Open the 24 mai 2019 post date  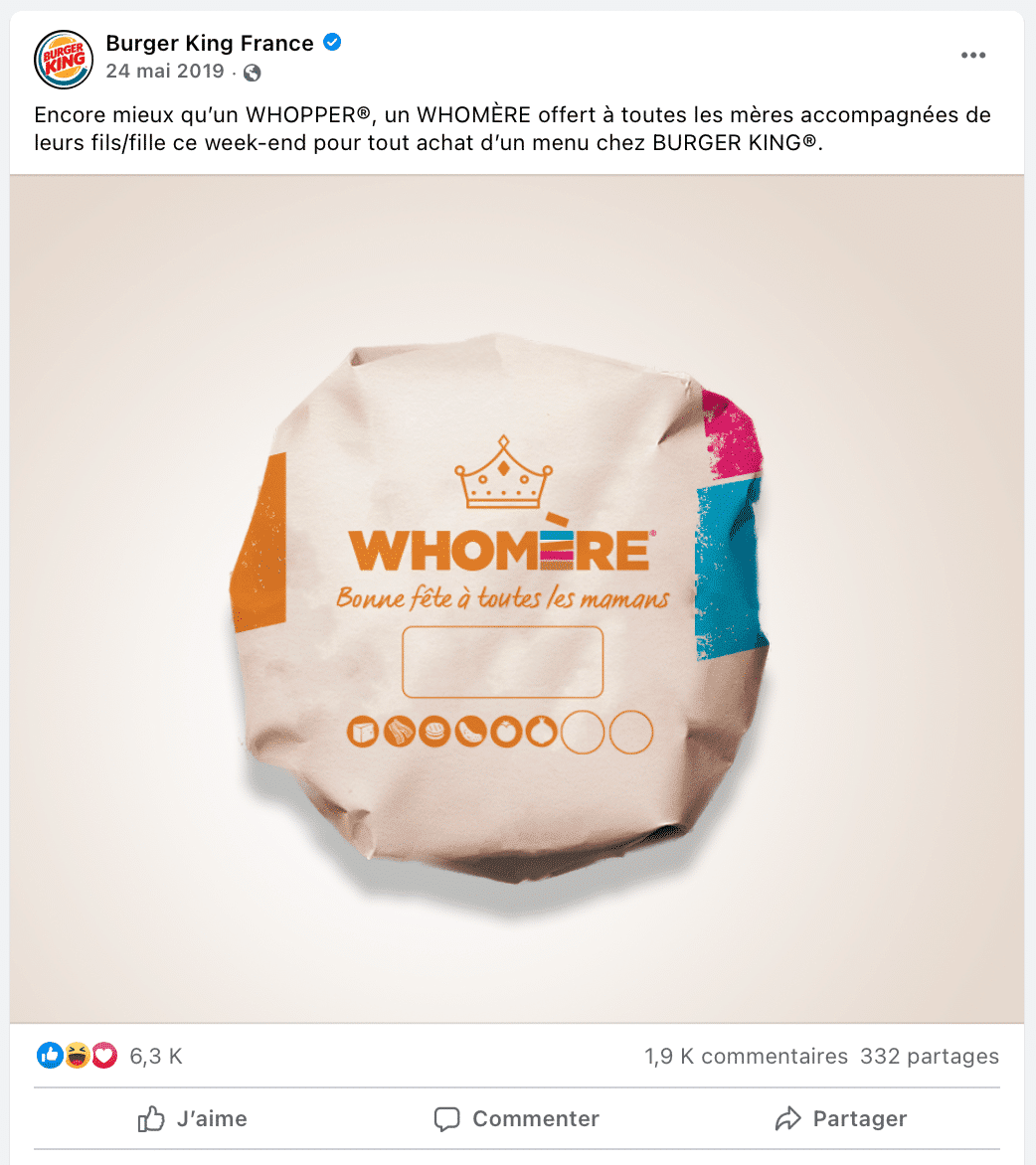point(165,72)
